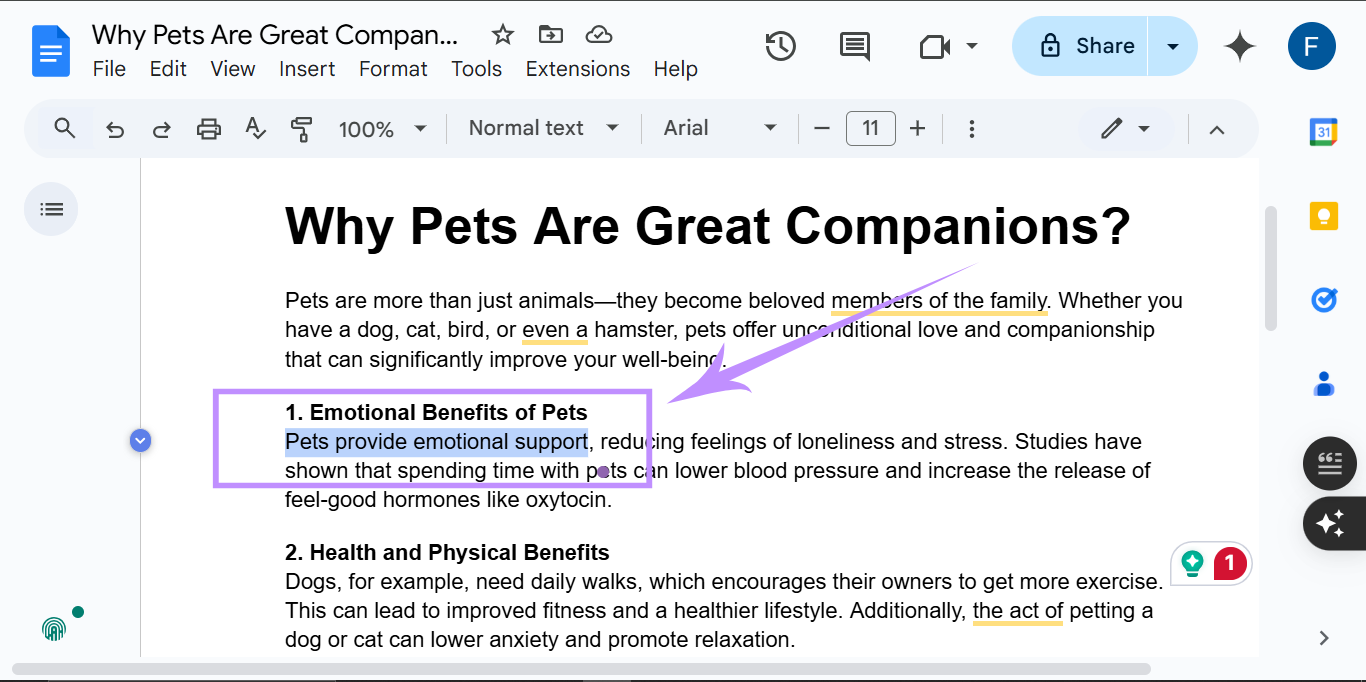Open the Arial font dropdown
The height and width of the screenshot is (682, 1366).
(720, 128)
